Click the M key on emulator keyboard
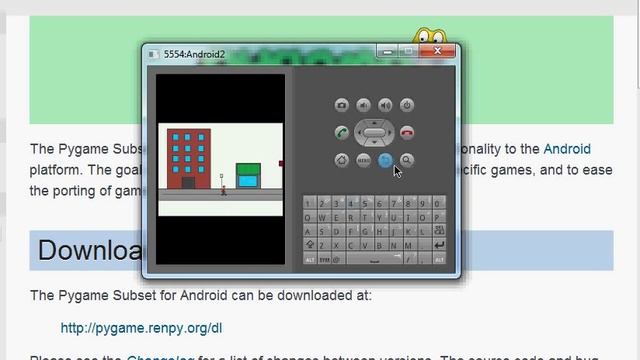 point(410,245)
